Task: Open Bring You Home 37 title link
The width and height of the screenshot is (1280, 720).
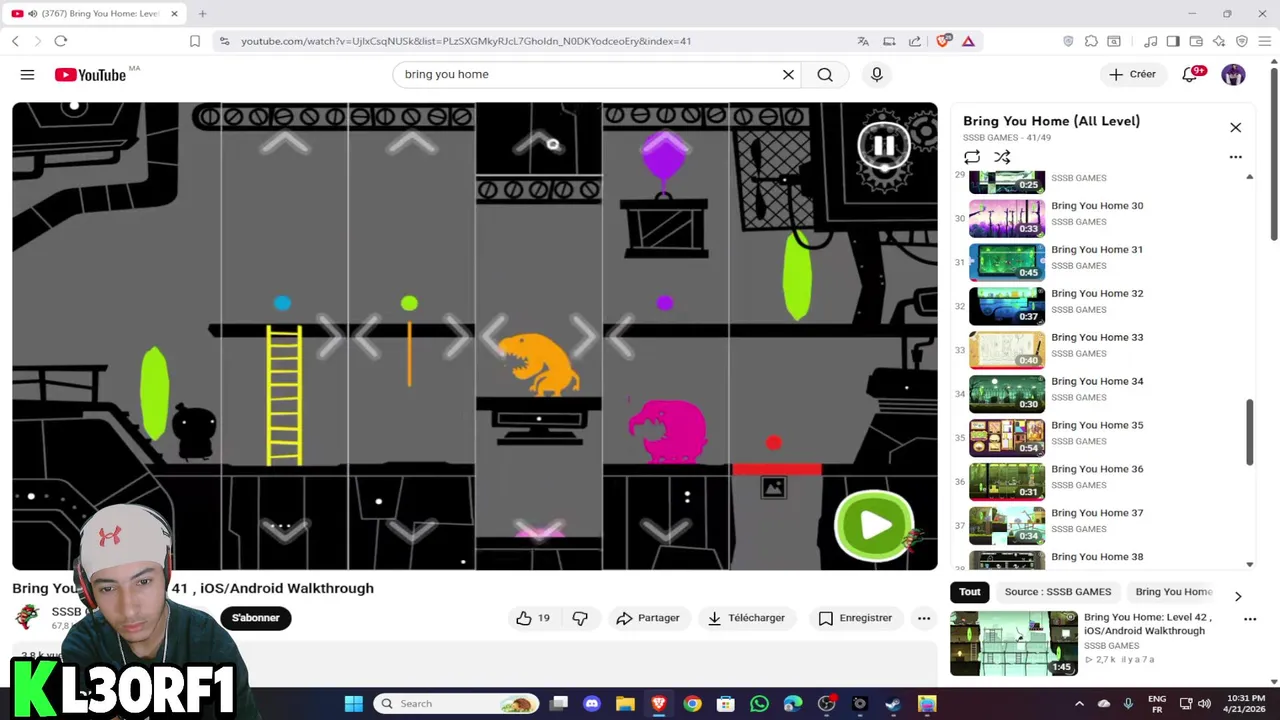Action: [x=1097, y=514]
